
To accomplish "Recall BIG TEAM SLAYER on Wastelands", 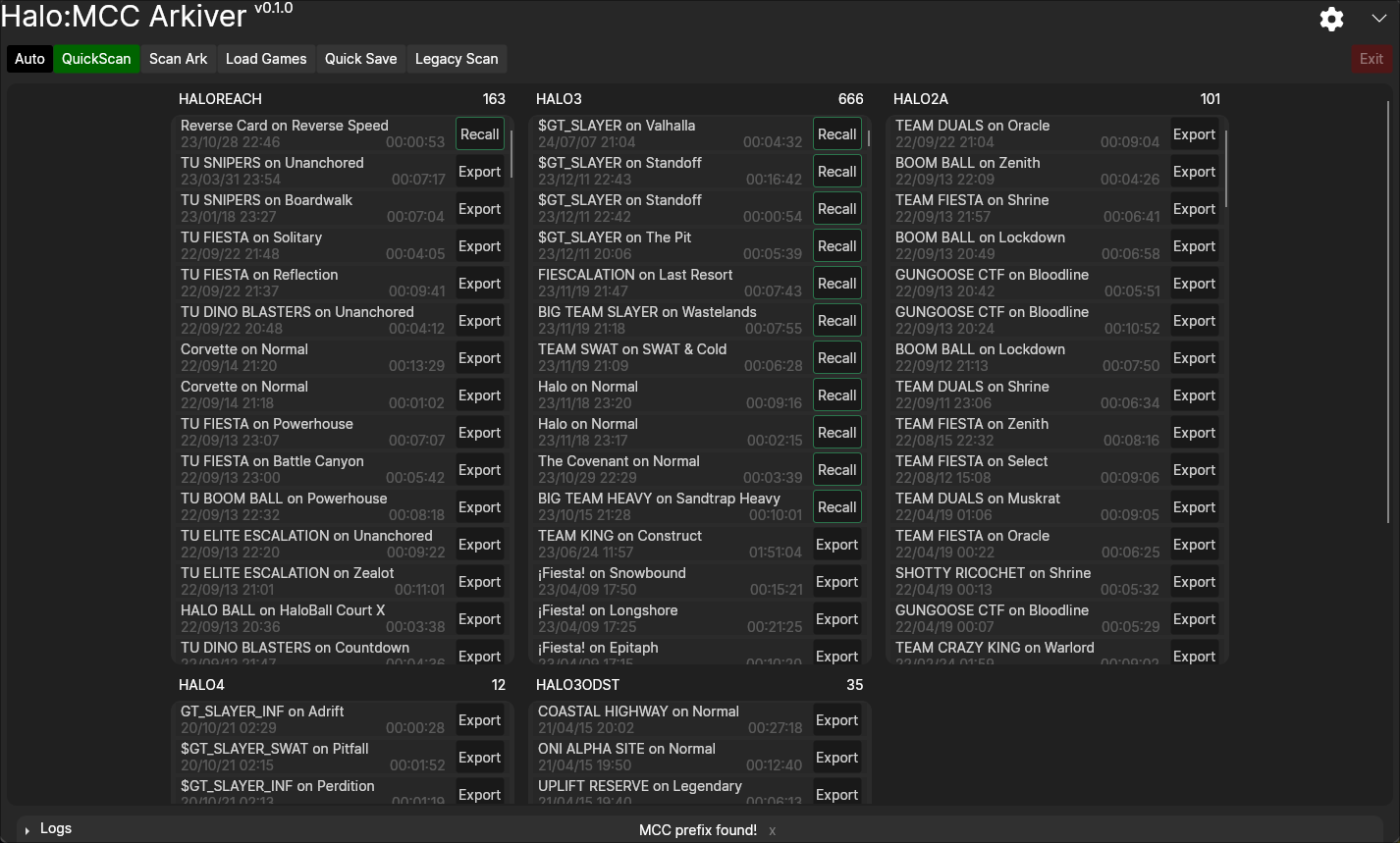I will [x=837, y=321].
